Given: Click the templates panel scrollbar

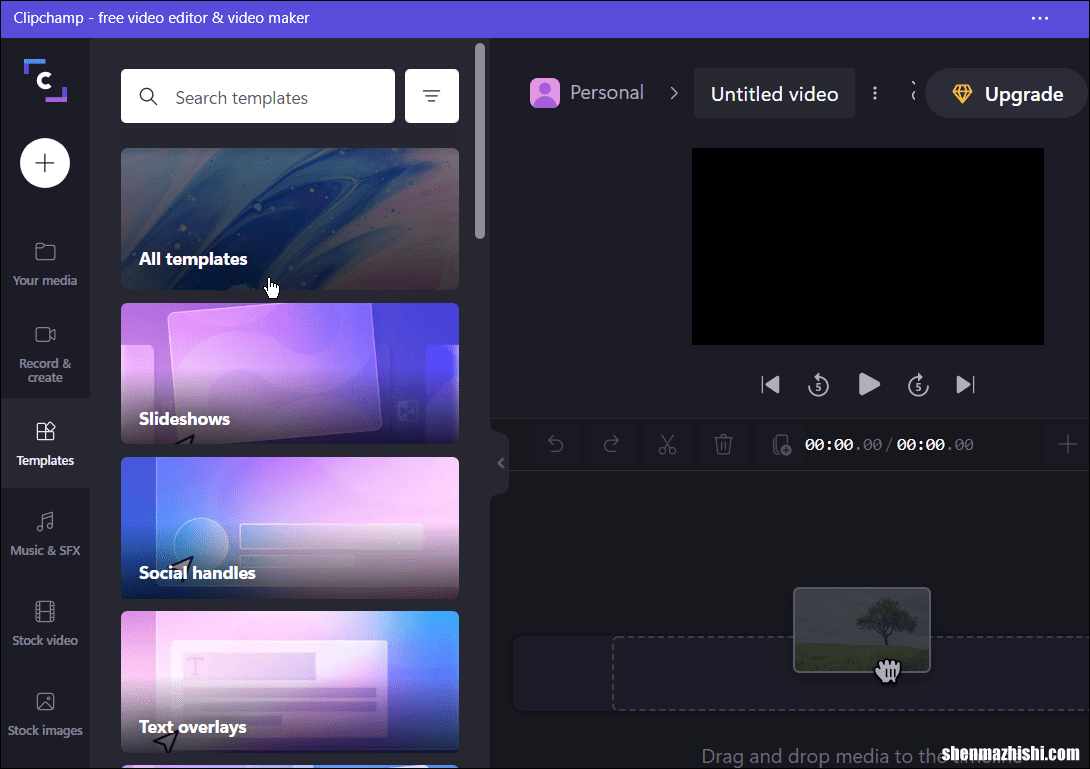Looking at the screenshot, I should (x=480, y=141).
